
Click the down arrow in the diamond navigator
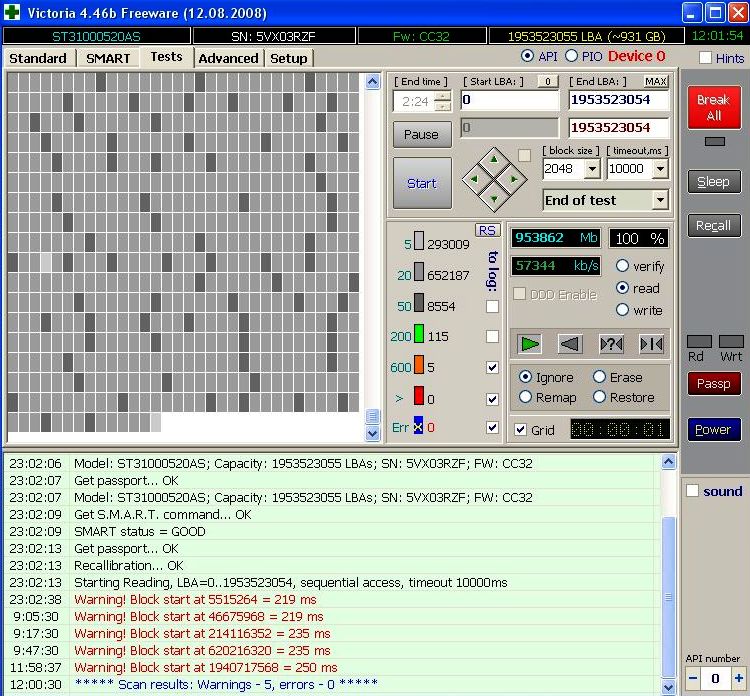[494, 198]
